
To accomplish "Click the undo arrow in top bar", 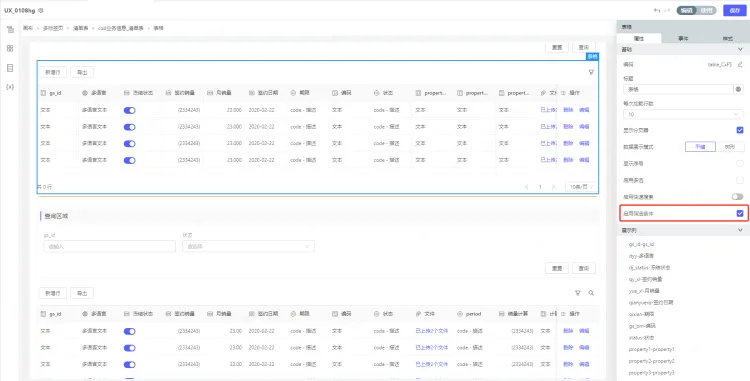I will pos(657,11).
